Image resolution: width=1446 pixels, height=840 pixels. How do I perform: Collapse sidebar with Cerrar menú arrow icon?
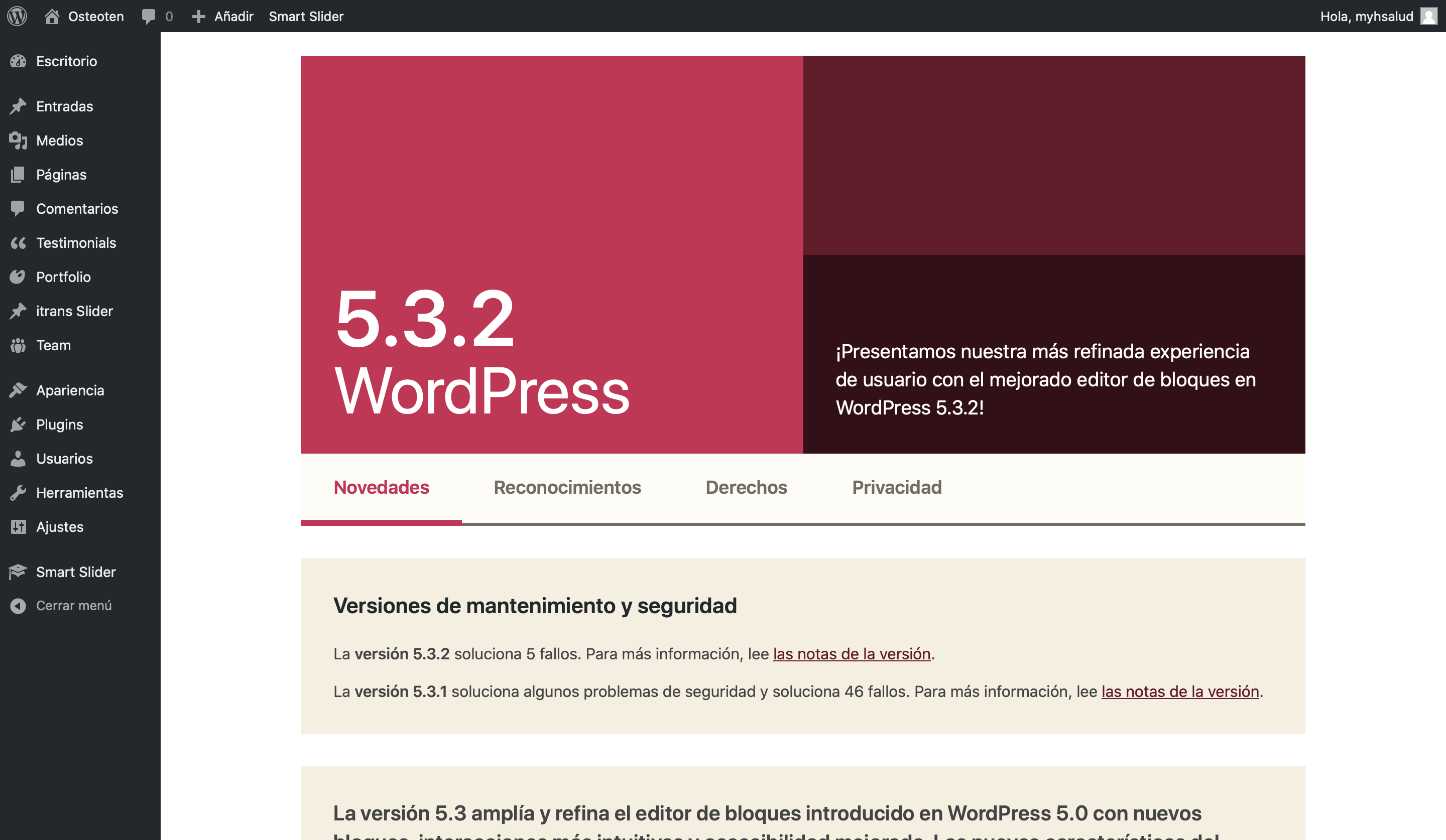19,606
